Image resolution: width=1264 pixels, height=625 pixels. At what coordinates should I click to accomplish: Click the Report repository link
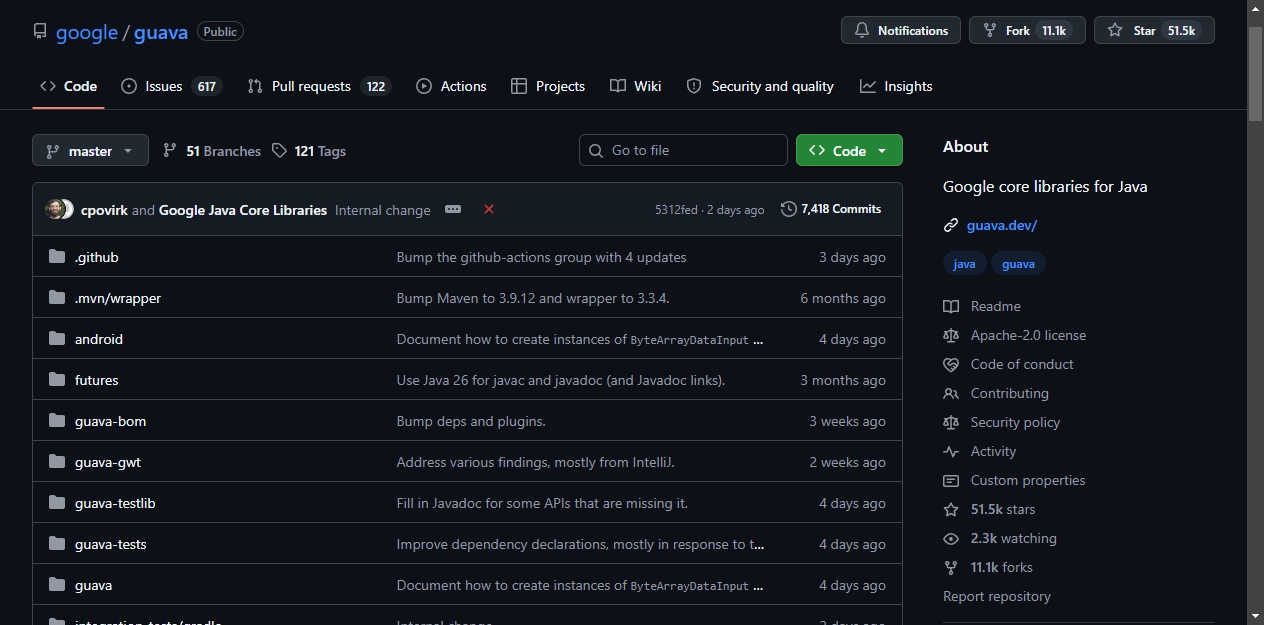click(997, 596)
